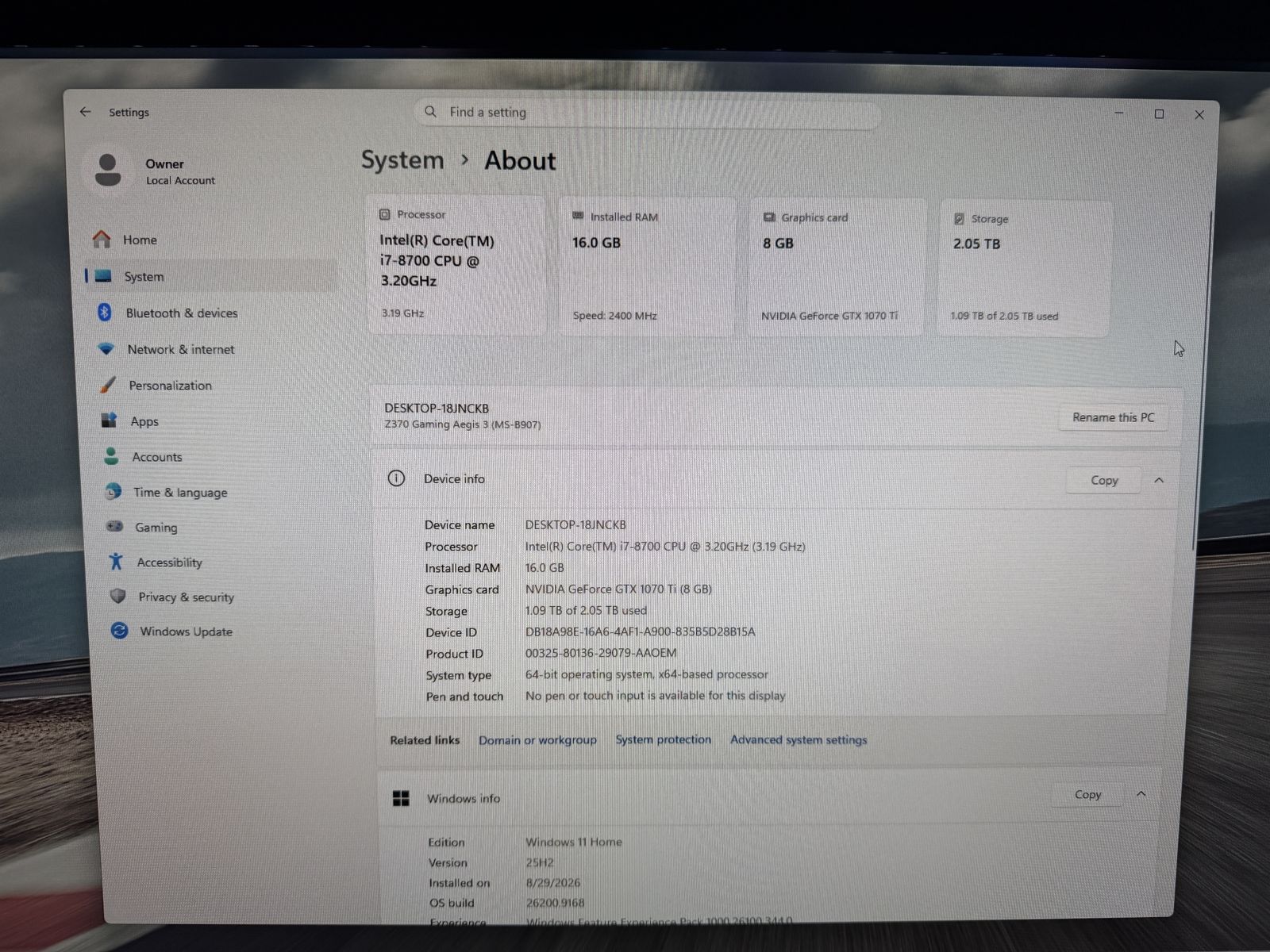
Task: Click the Z370 Gaming Aegis 3 model text
Action: [x=463, y=424]
